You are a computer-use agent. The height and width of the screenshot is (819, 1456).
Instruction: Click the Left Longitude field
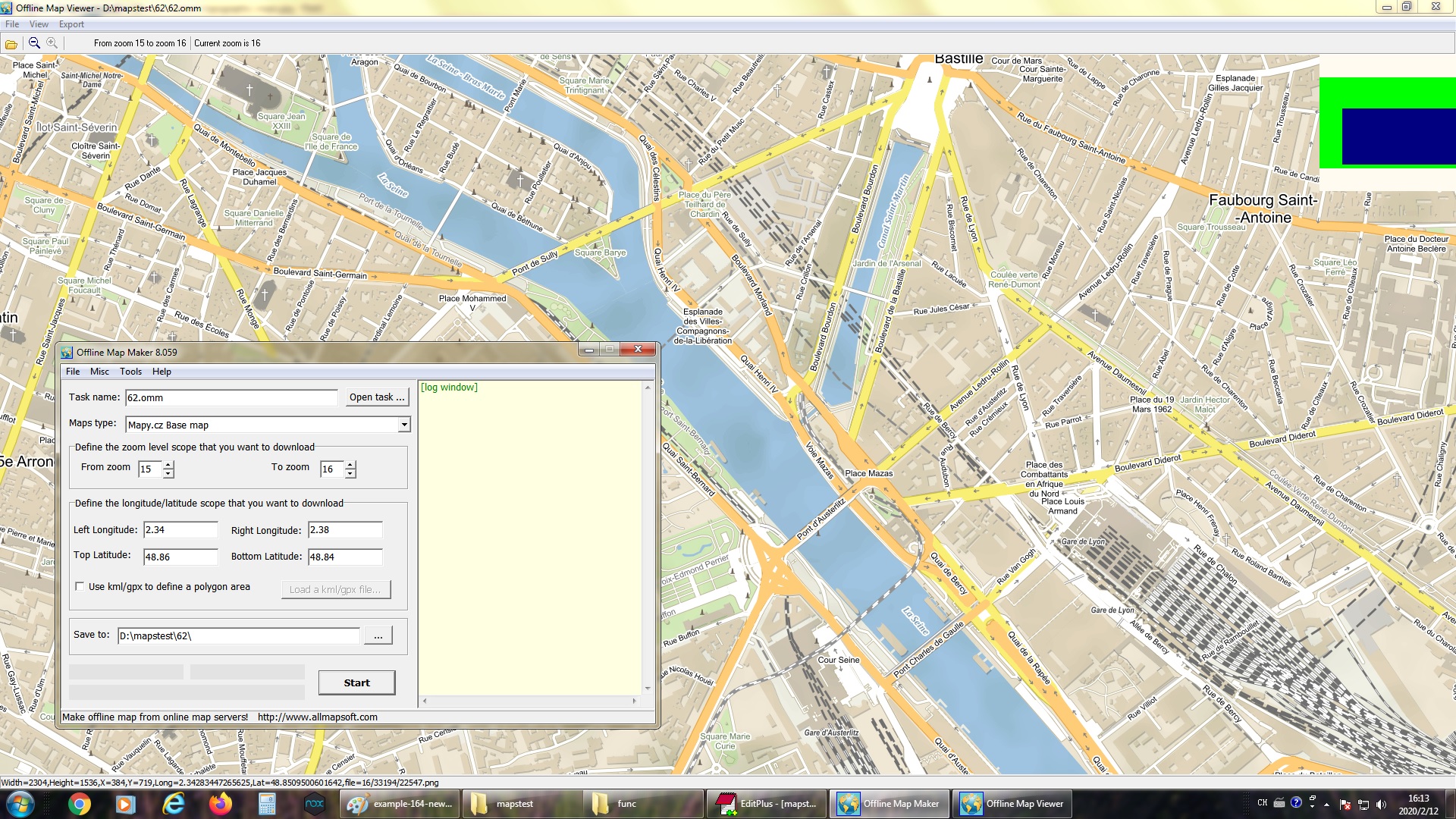(x=180, y=530)
